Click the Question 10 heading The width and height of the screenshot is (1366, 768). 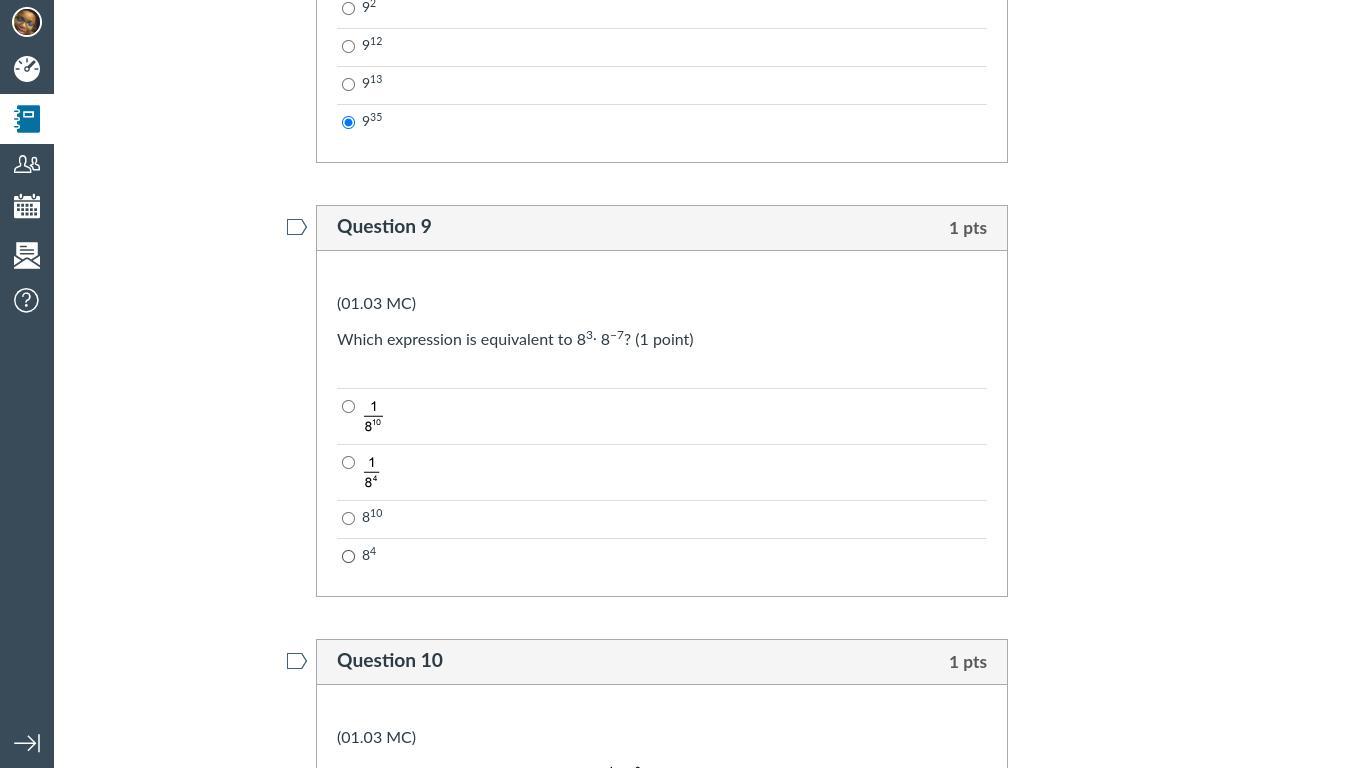point(390,661)
